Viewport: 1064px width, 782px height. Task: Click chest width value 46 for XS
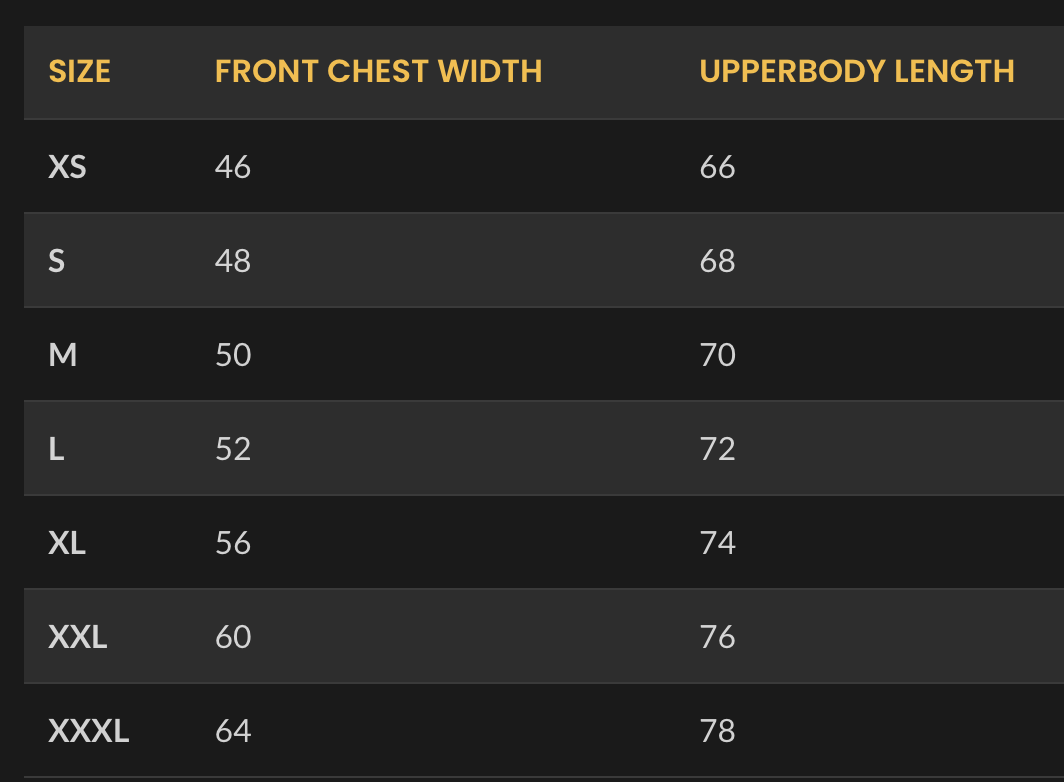pyautogui.click(x=232, y=167)
